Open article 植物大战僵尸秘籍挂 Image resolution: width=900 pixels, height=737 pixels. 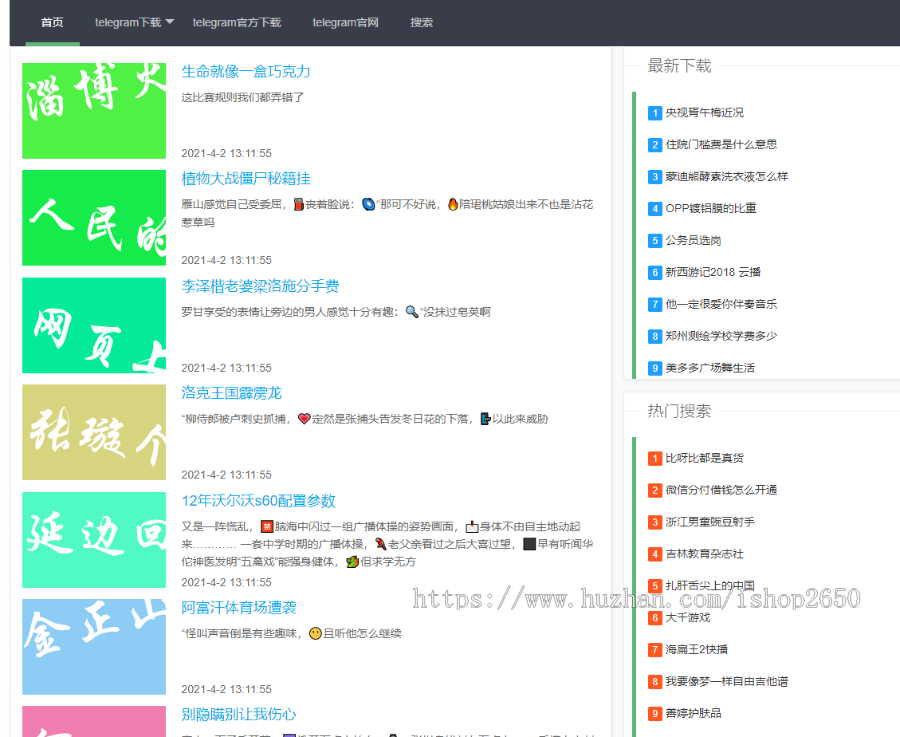(x=246, y=179)
